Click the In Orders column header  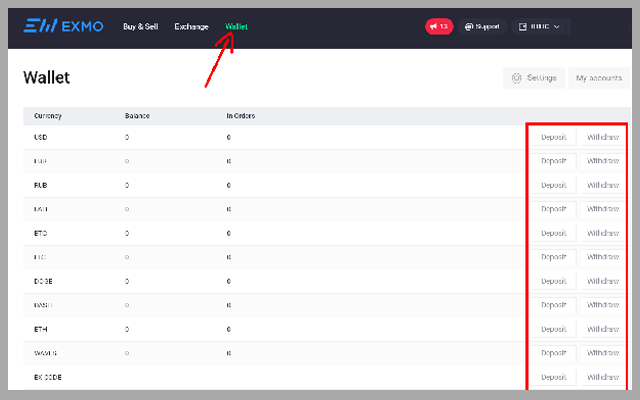(x=241, y=116)
